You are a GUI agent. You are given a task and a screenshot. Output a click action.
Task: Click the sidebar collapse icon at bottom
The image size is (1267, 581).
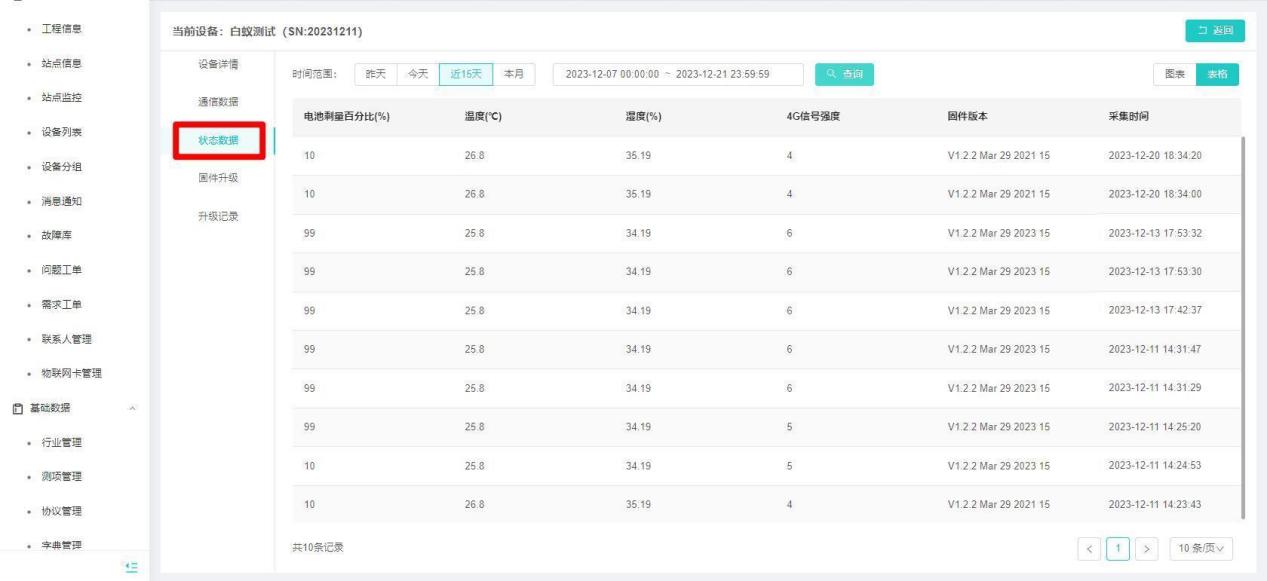(130, 566)
